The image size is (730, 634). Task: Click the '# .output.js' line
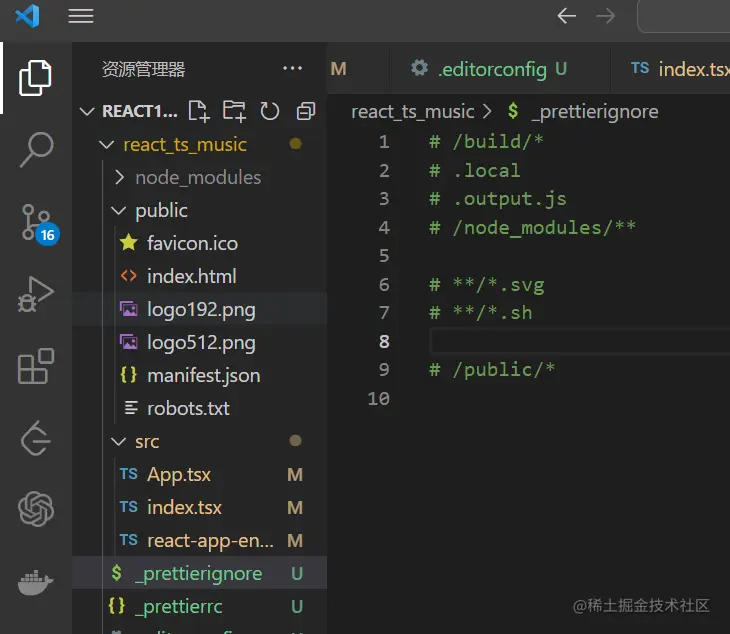click(498, 199)
